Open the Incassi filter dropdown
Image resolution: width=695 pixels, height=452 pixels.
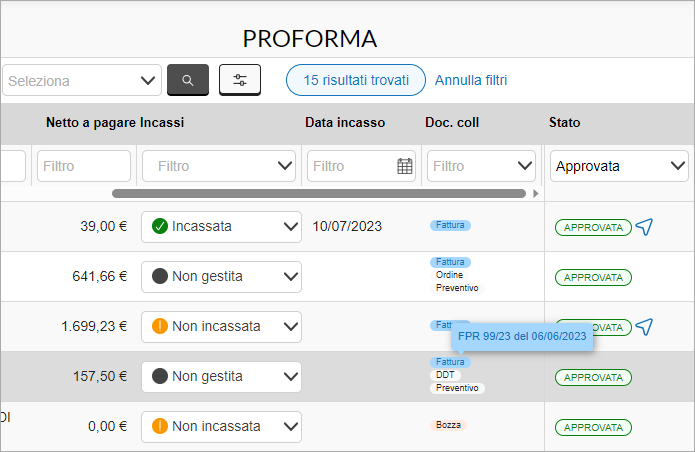[219, 166]
